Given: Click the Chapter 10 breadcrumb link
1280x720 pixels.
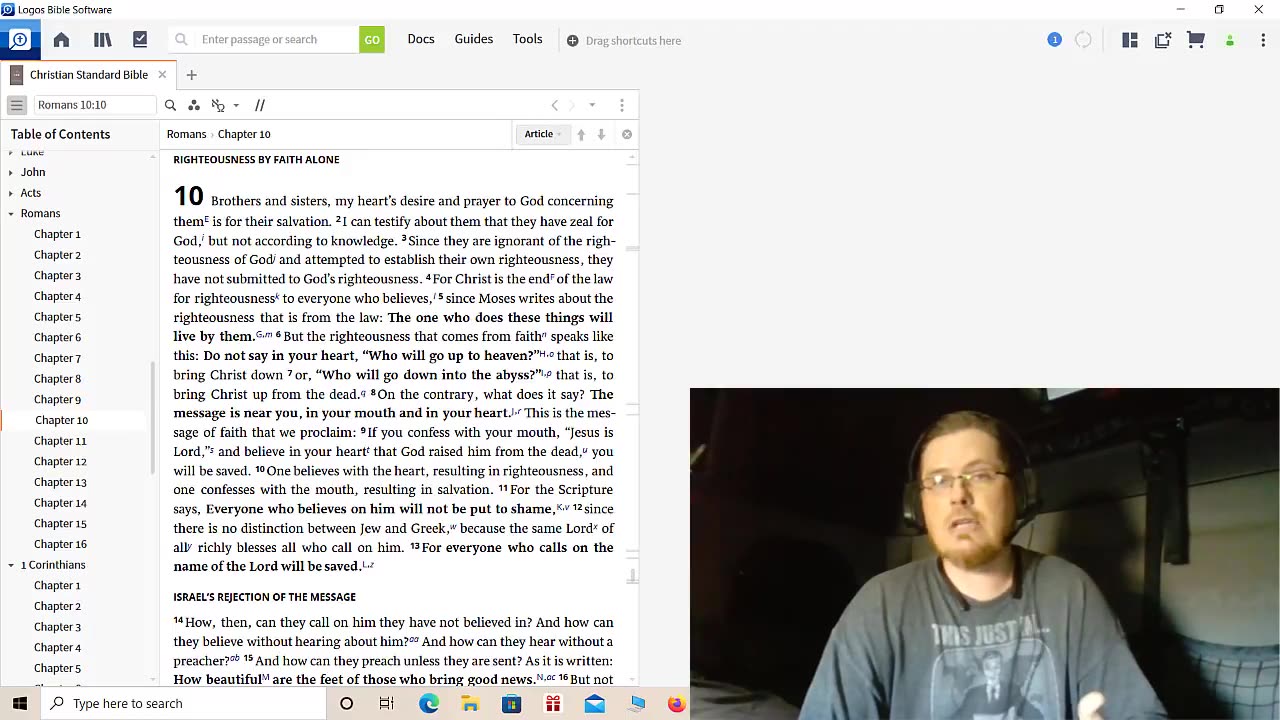Looking at the screenshot, I should point(244,134).
